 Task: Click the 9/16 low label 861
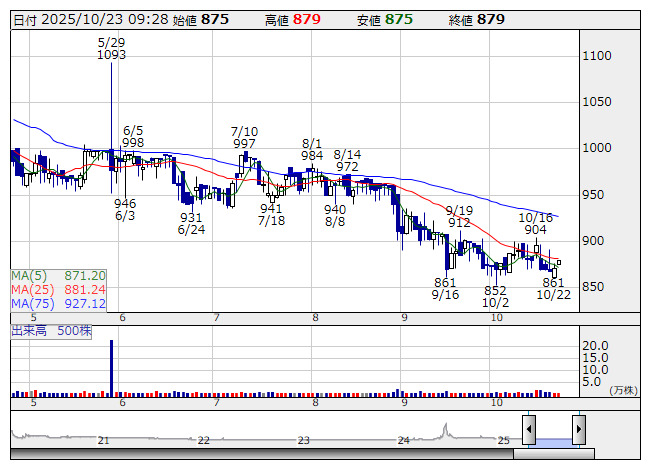(x=445, y=283)
